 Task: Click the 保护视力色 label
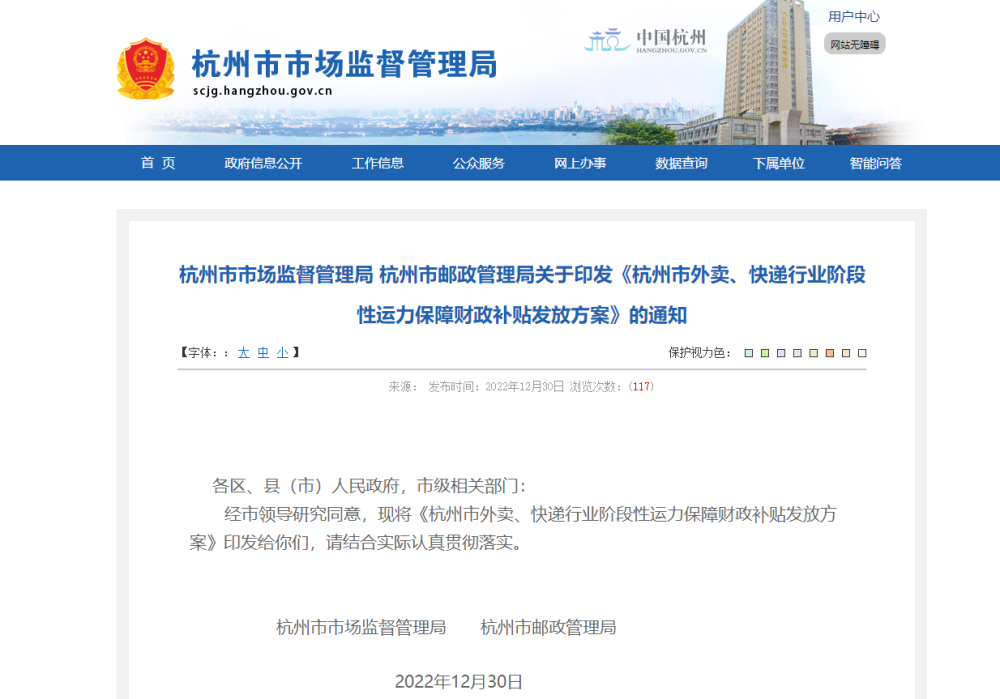click(700, 353)
